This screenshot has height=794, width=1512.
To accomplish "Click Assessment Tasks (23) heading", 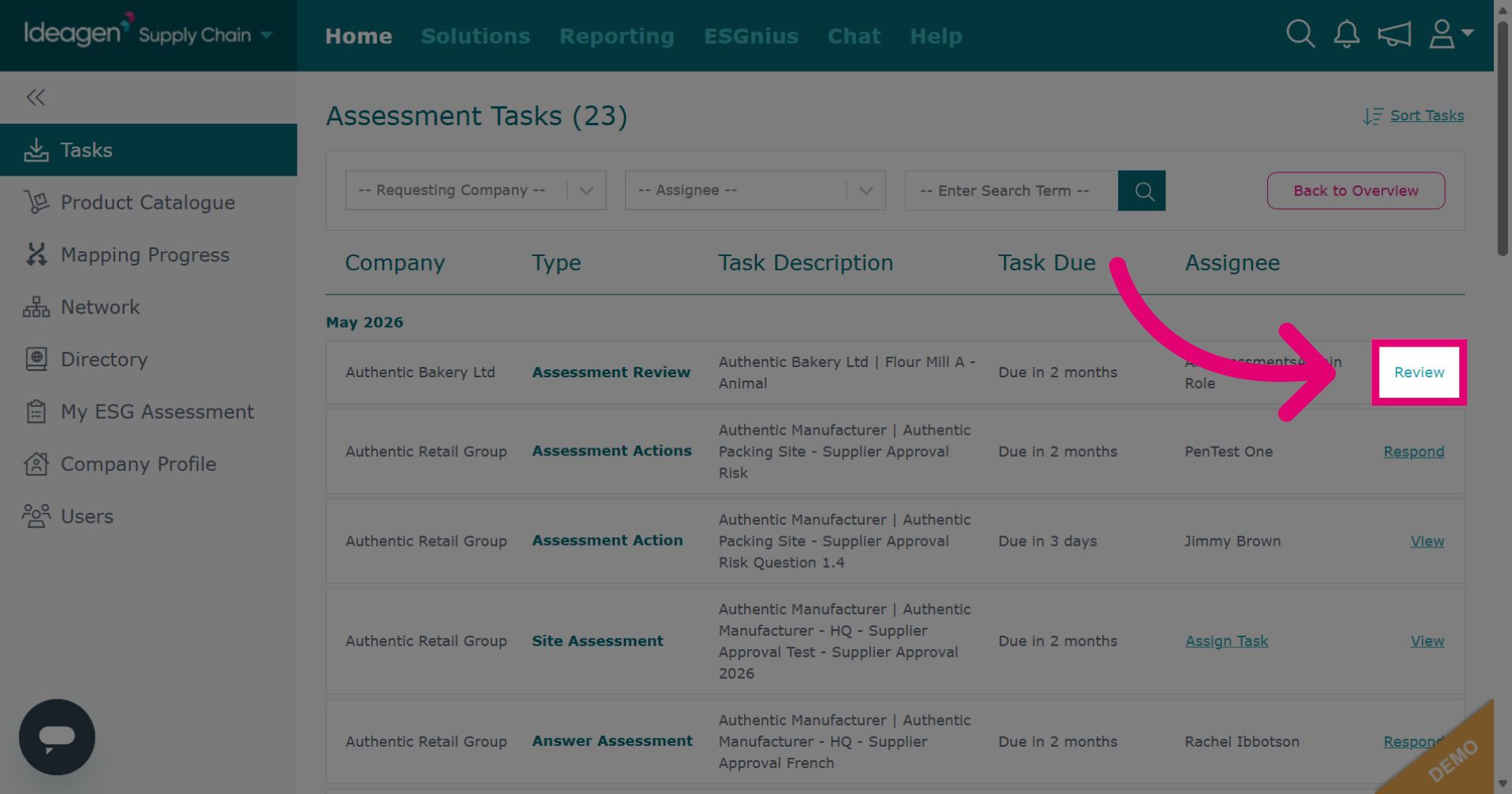I will (x=476, y=117).
